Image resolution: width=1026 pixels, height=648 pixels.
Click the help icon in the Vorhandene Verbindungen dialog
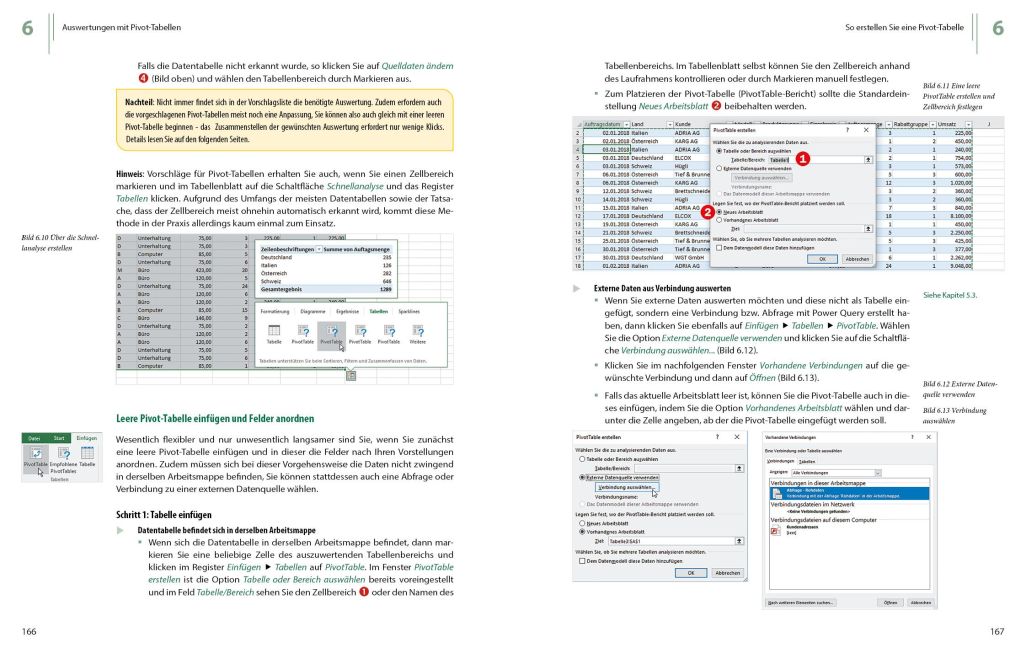click(x=912, y=437)
